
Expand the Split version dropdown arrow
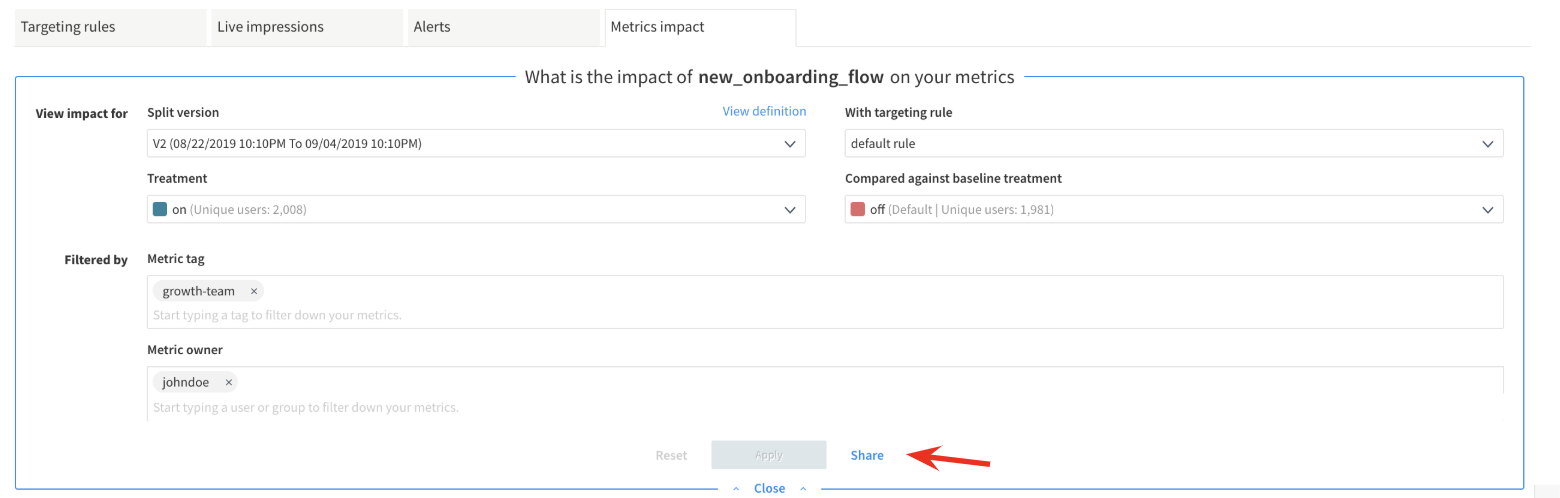[790, 144]
